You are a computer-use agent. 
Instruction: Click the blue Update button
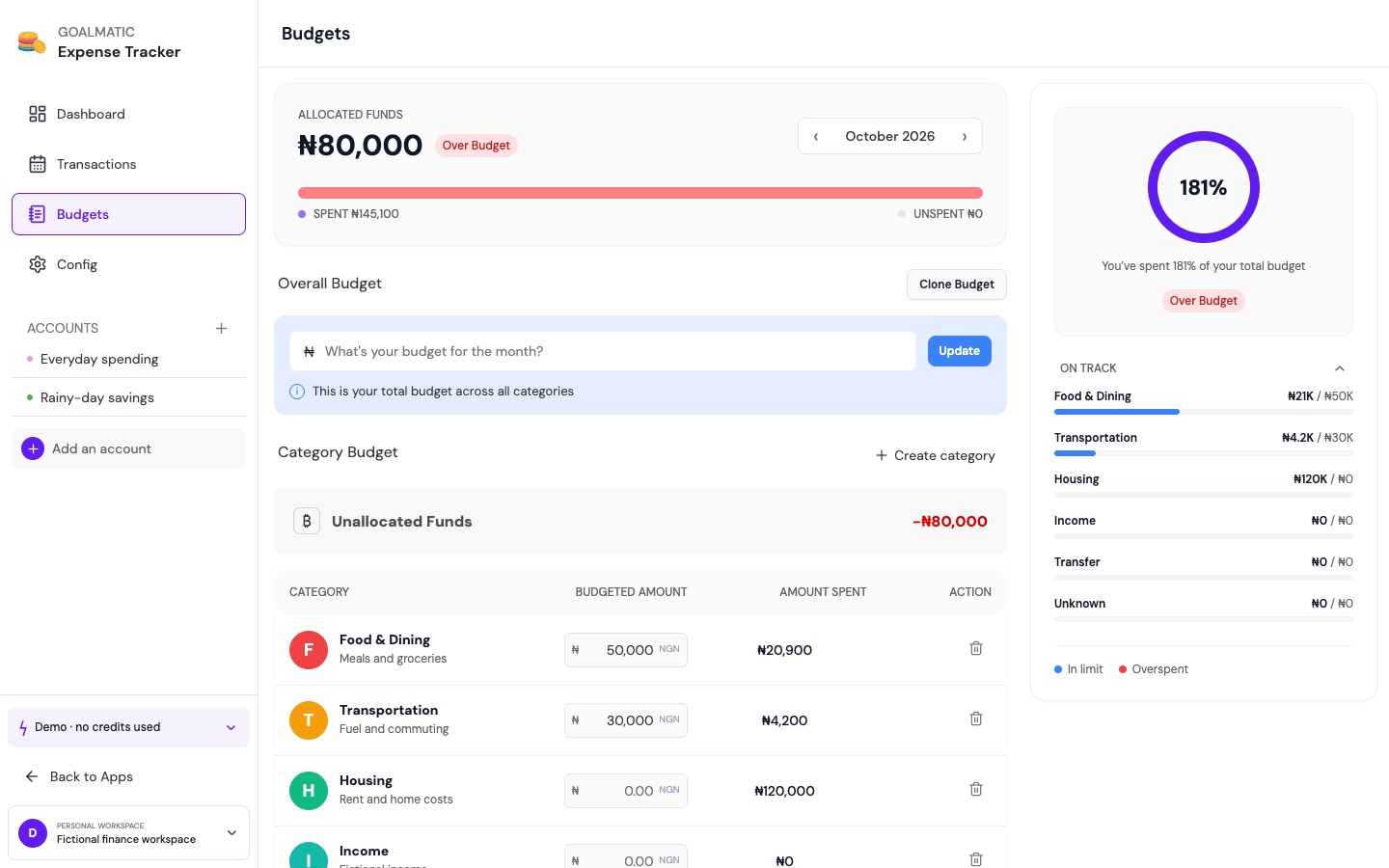coord(960,351)
